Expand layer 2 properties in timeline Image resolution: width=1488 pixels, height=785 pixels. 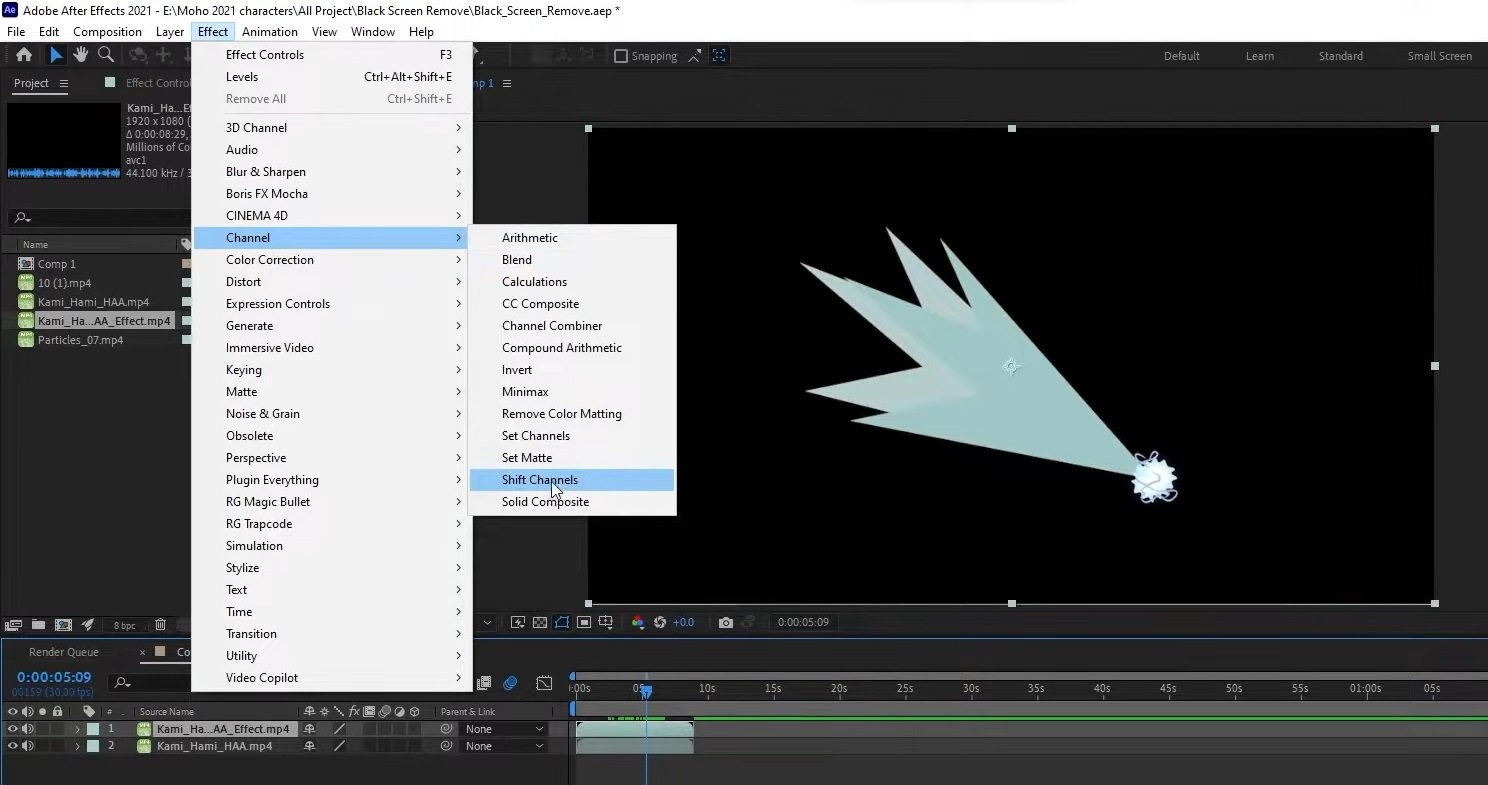[77, 746]
